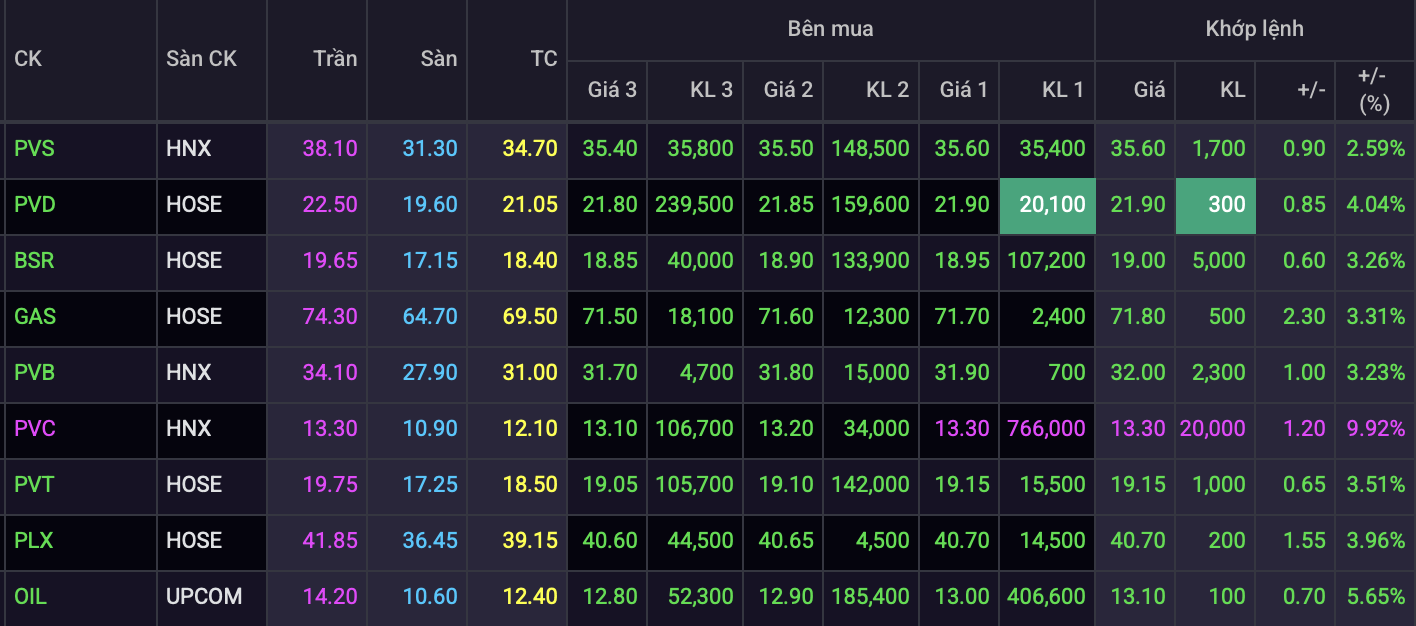Image resolution: width=1416 pixels, height=626 pixels.
Task: Sort by the KL 3 column header
Action: coord(711,90)
